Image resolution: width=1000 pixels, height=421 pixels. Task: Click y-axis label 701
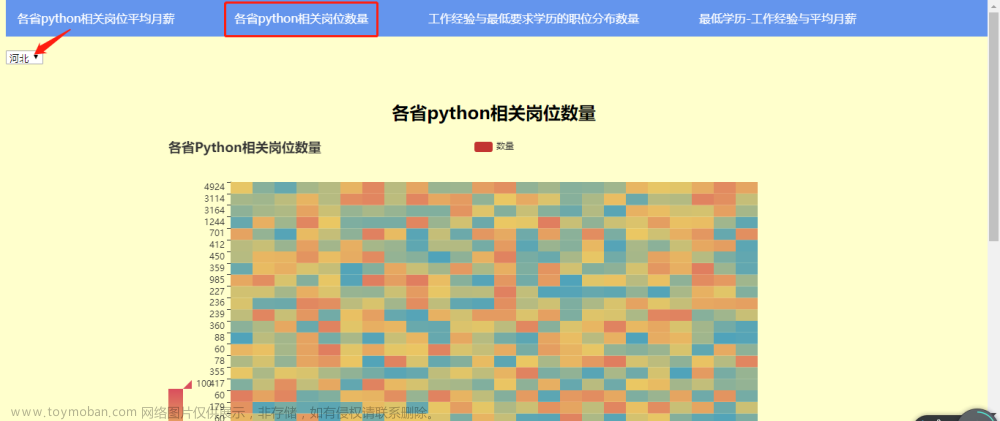pyautogui.click(x=217, y=233)
